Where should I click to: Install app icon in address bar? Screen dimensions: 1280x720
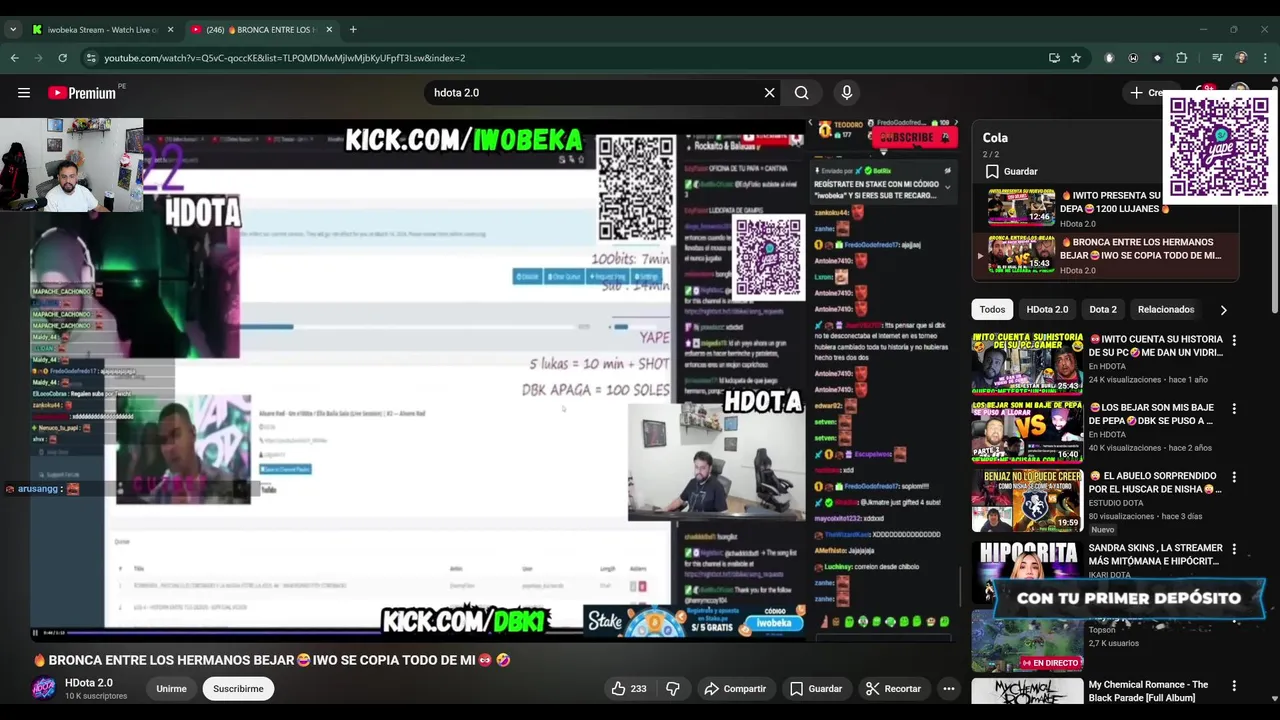[x=1054, y=58]
